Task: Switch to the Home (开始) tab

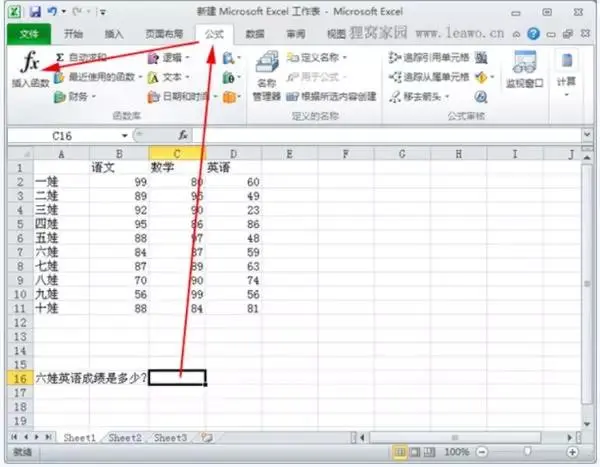Action: [73, 34]
